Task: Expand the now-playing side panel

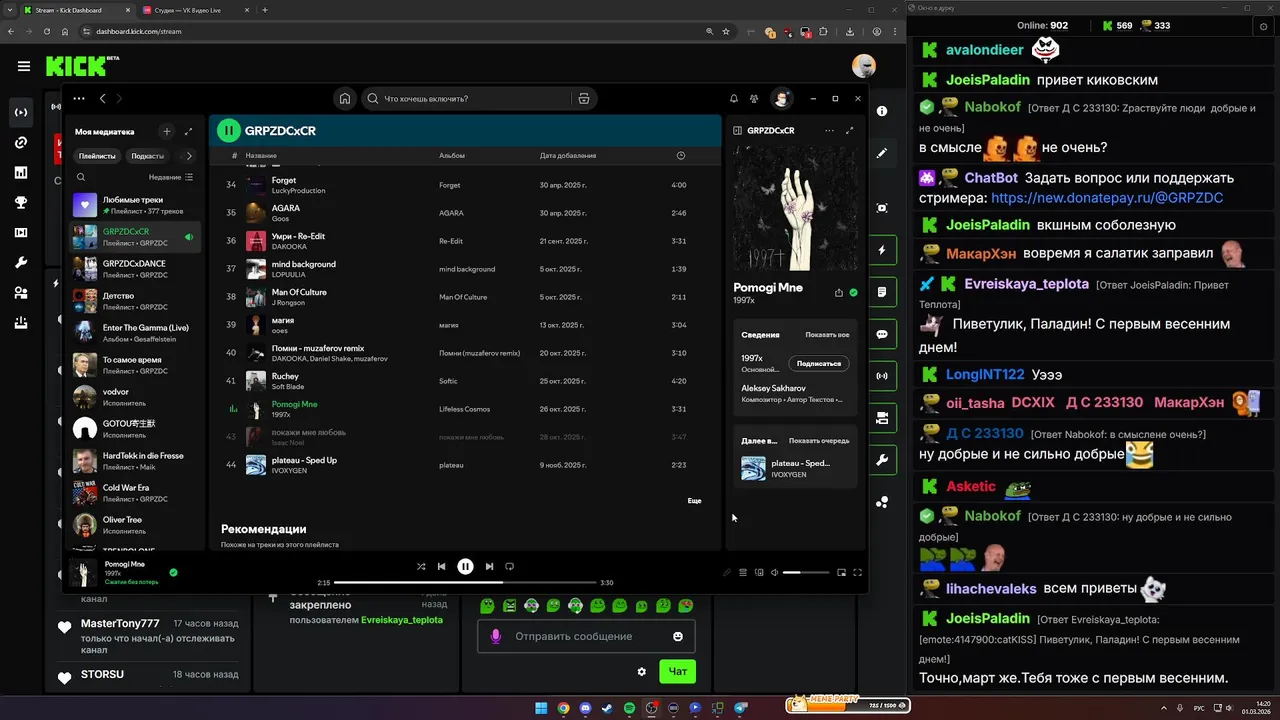Action: click(x=850, y=131)
